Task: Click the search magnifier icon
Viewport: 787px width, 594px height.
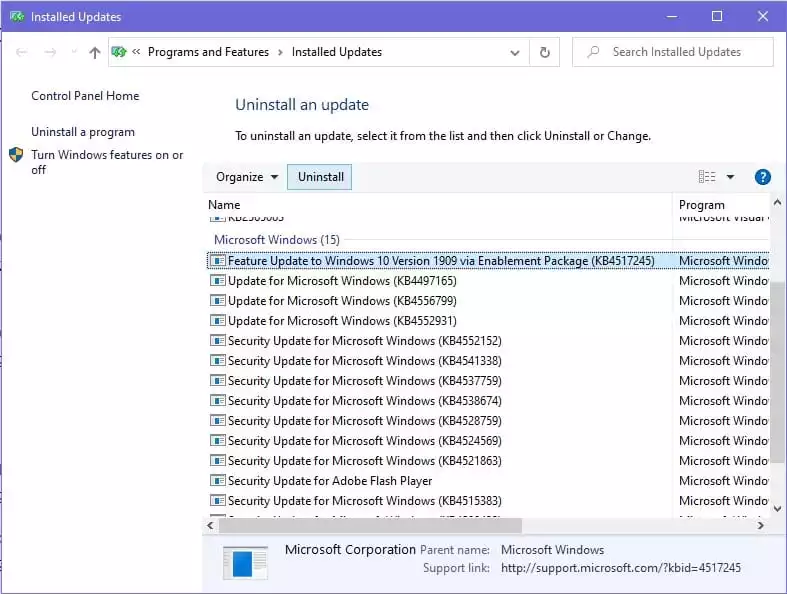Action: pos(593,52)
